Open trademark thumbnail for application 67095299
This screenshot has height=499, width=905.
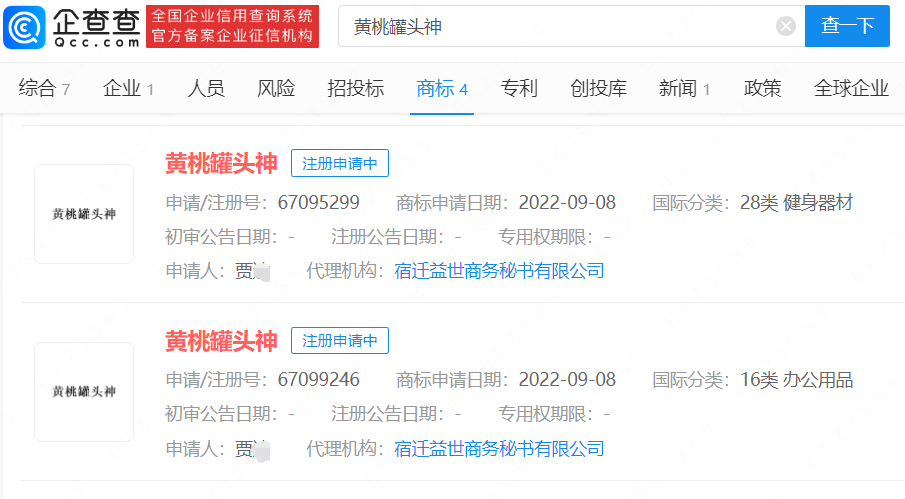click(x=84, y=214)
